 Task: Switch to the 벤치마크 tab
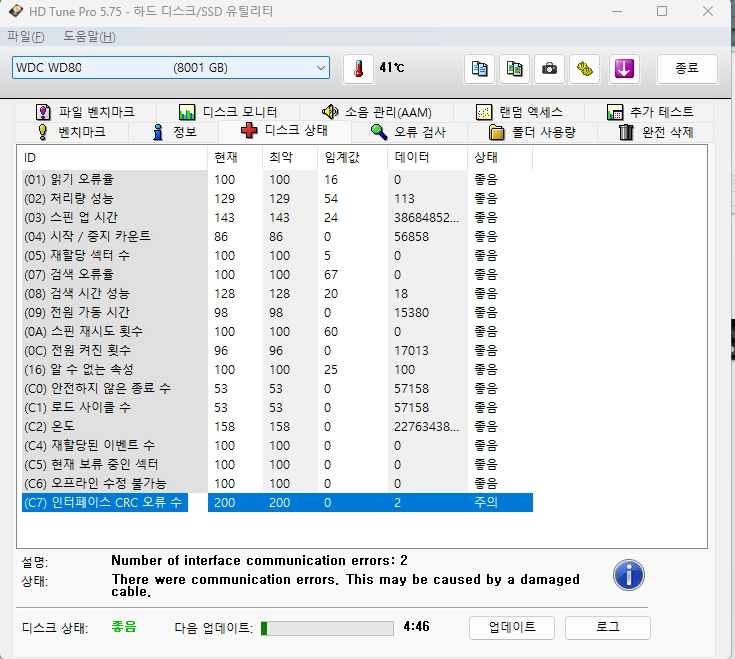(71, 132)
